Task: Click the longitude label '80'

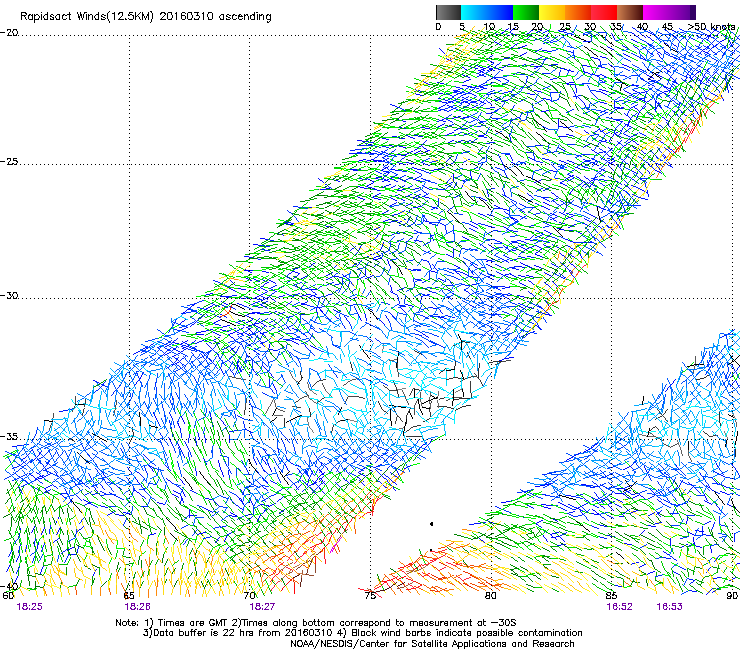Action: [491, 596]
